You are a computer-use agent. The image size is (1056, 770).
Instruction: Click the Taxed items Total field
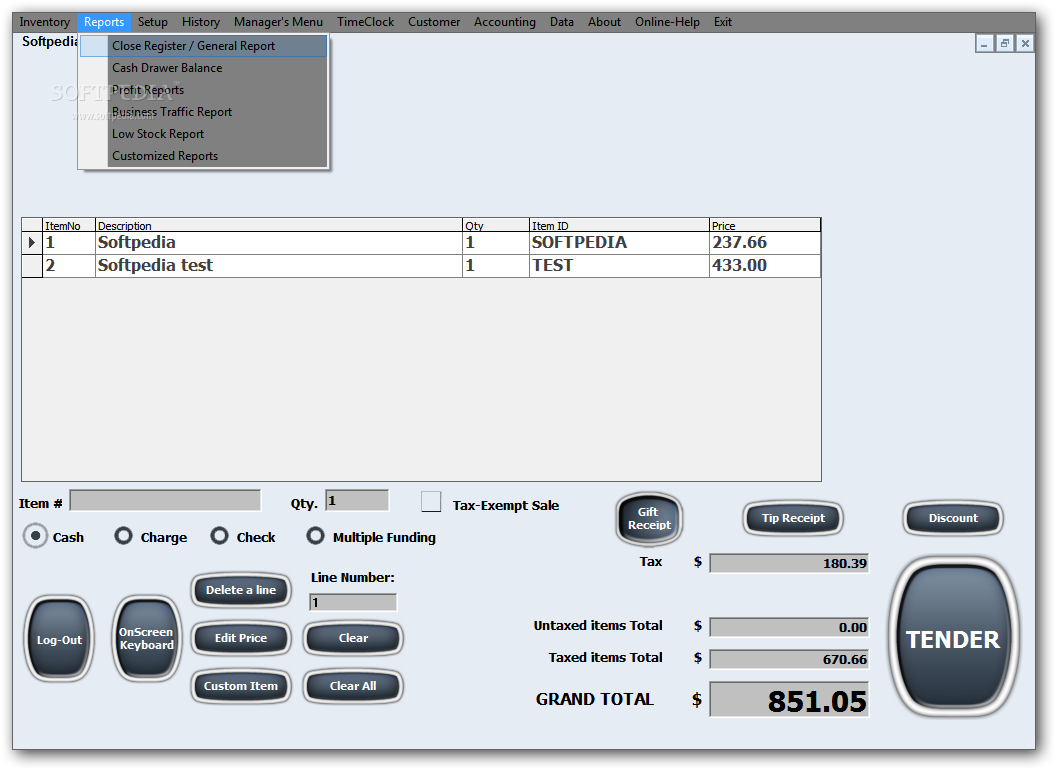point(789,659)
